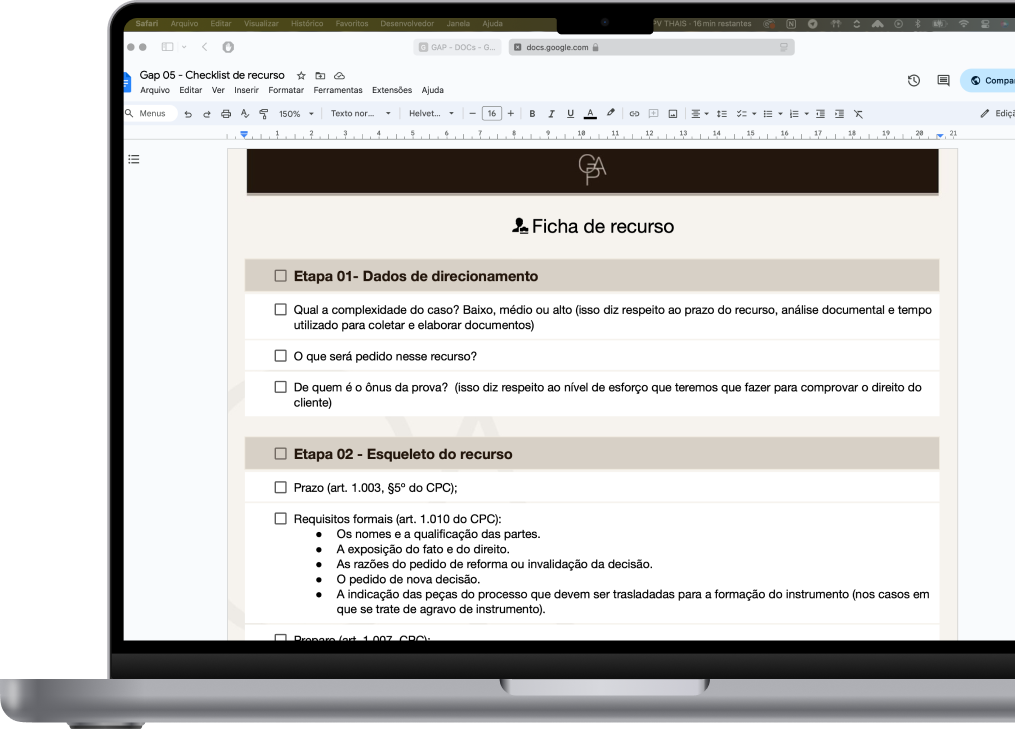Open the Helvetica font dropdown
This screenshot has width=1015, height=729.
431,114
